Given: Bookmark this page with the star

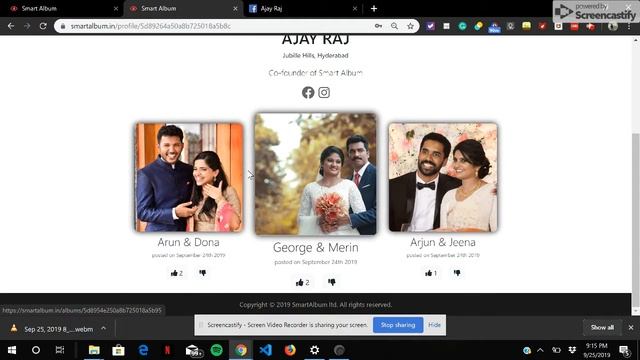Looking at the screenshot, I should point(410,26).
